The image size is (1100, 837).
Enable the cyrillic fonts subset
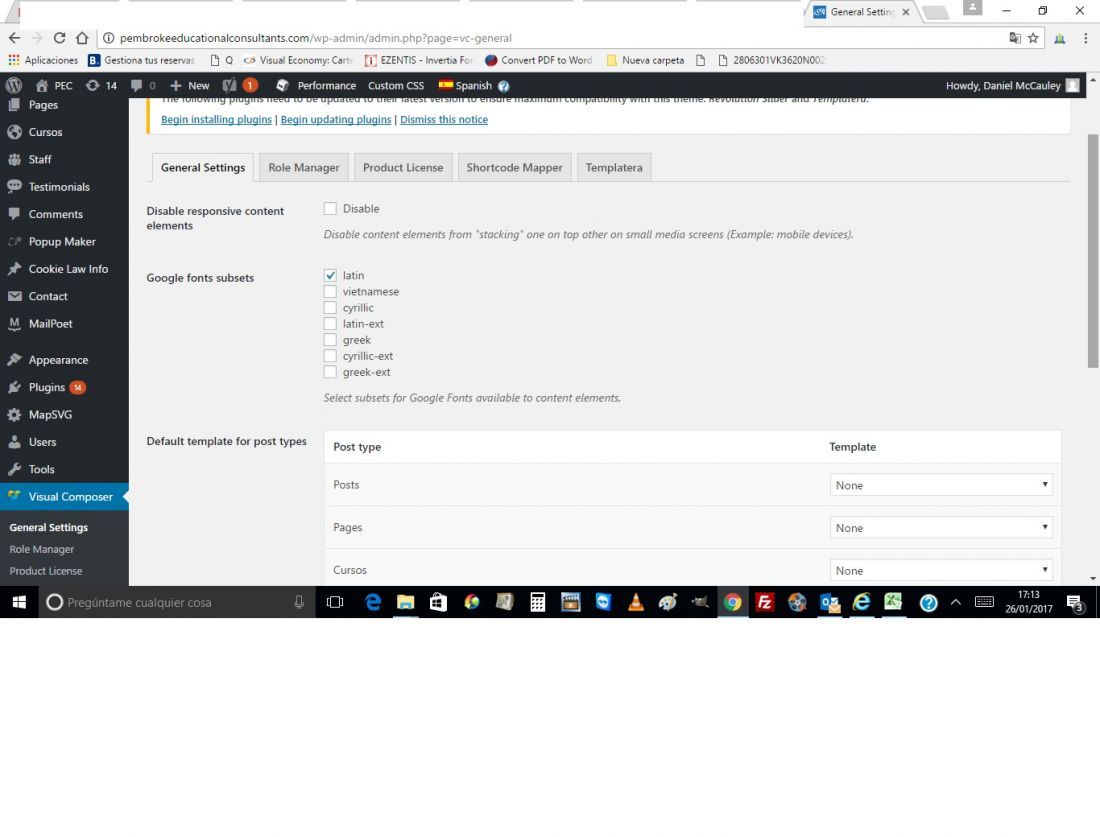point(330,307)
